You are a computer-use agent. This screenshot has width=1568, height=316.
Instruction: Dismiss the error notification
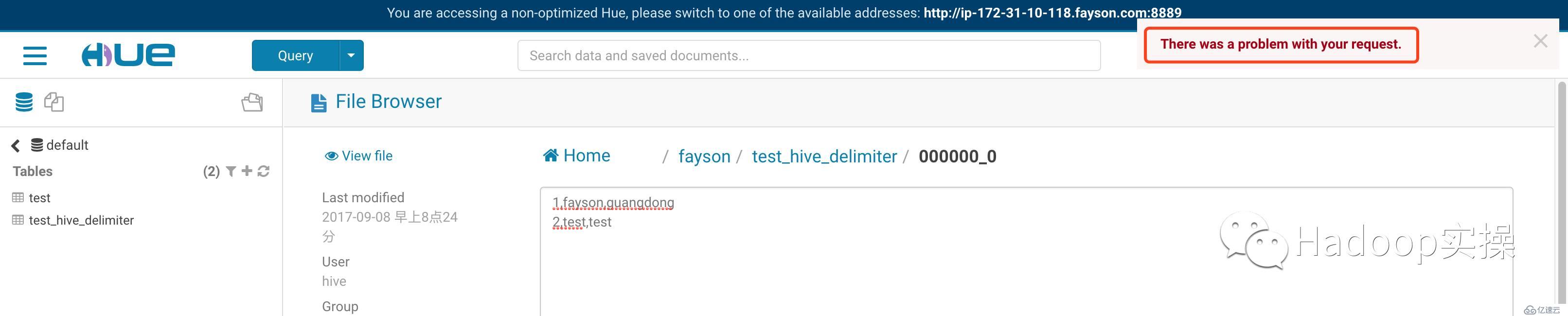coord(1540,41)
